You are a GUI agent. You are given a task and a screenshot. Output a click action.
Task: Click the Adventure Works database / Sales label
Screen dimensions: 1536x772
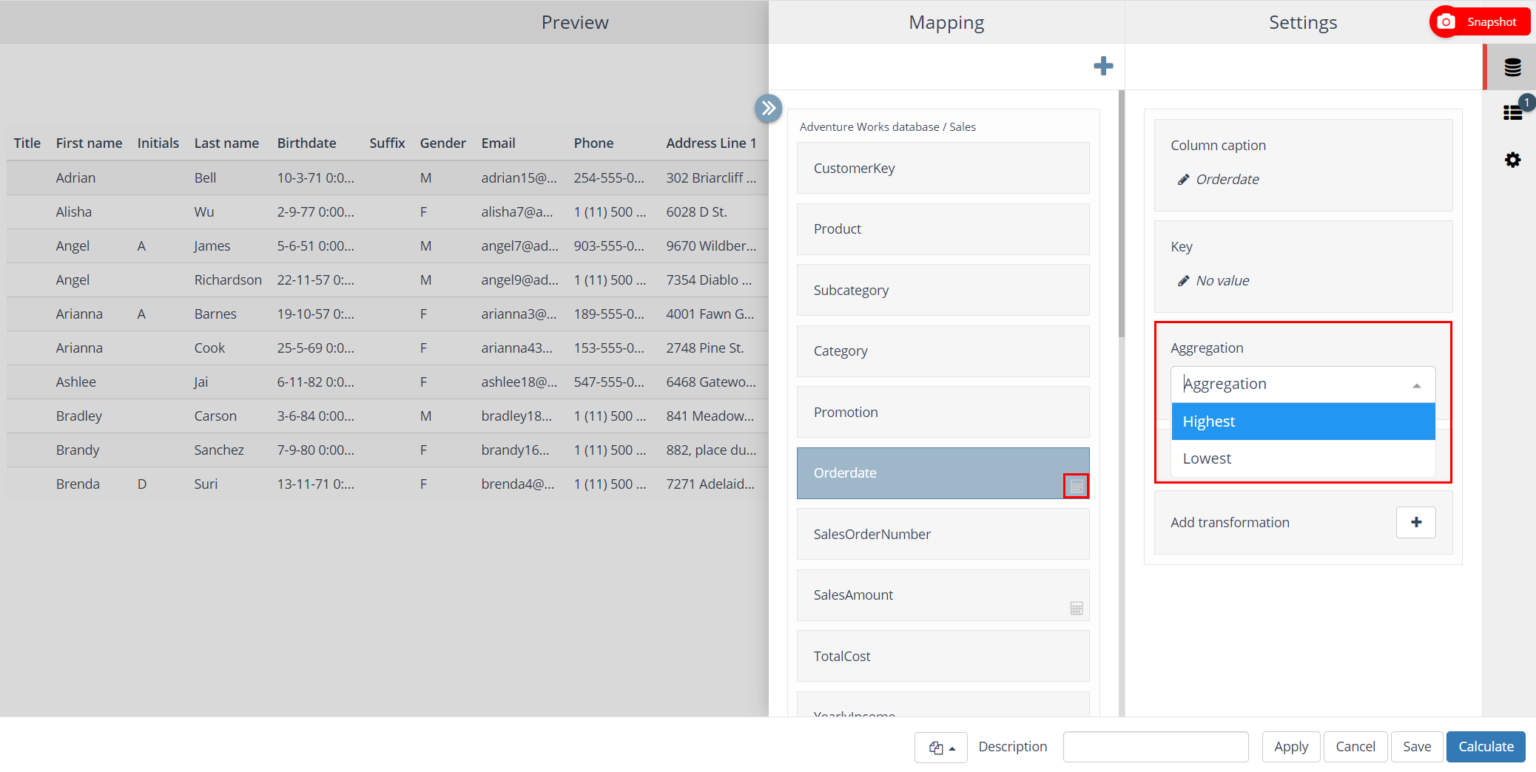pos(888,127)
